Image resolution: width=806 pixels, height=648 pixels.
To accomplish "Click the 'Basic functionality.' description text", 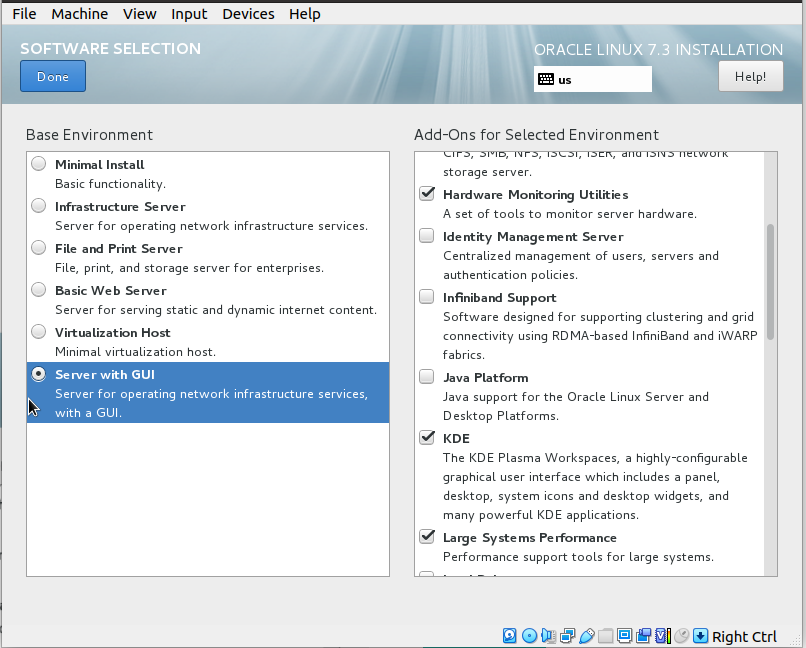I will (111, 183).
